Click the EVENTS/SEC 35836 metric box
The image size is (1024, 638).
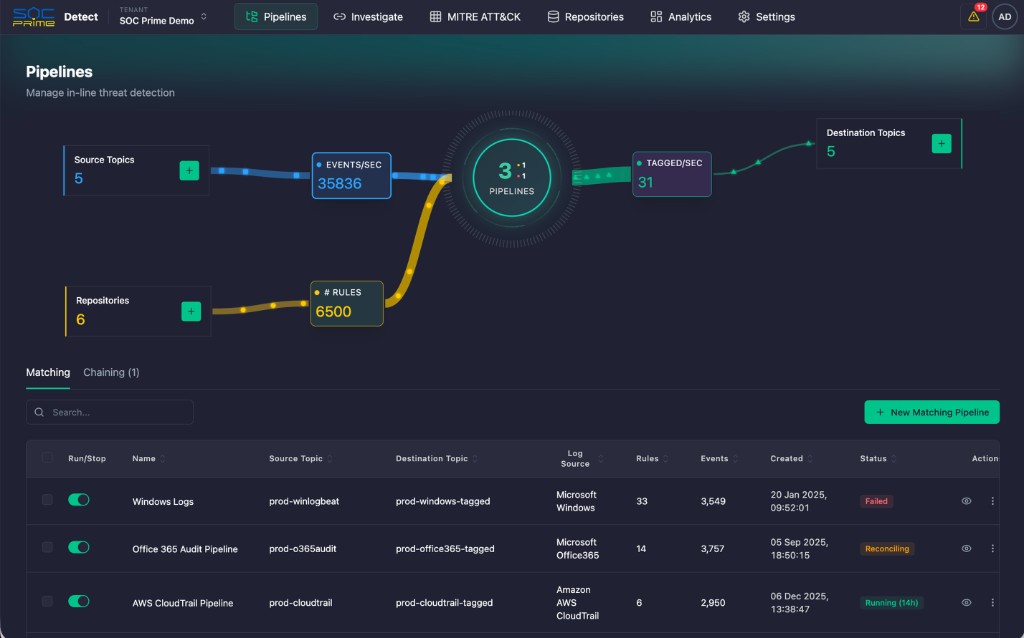click(x=351, y=176)
